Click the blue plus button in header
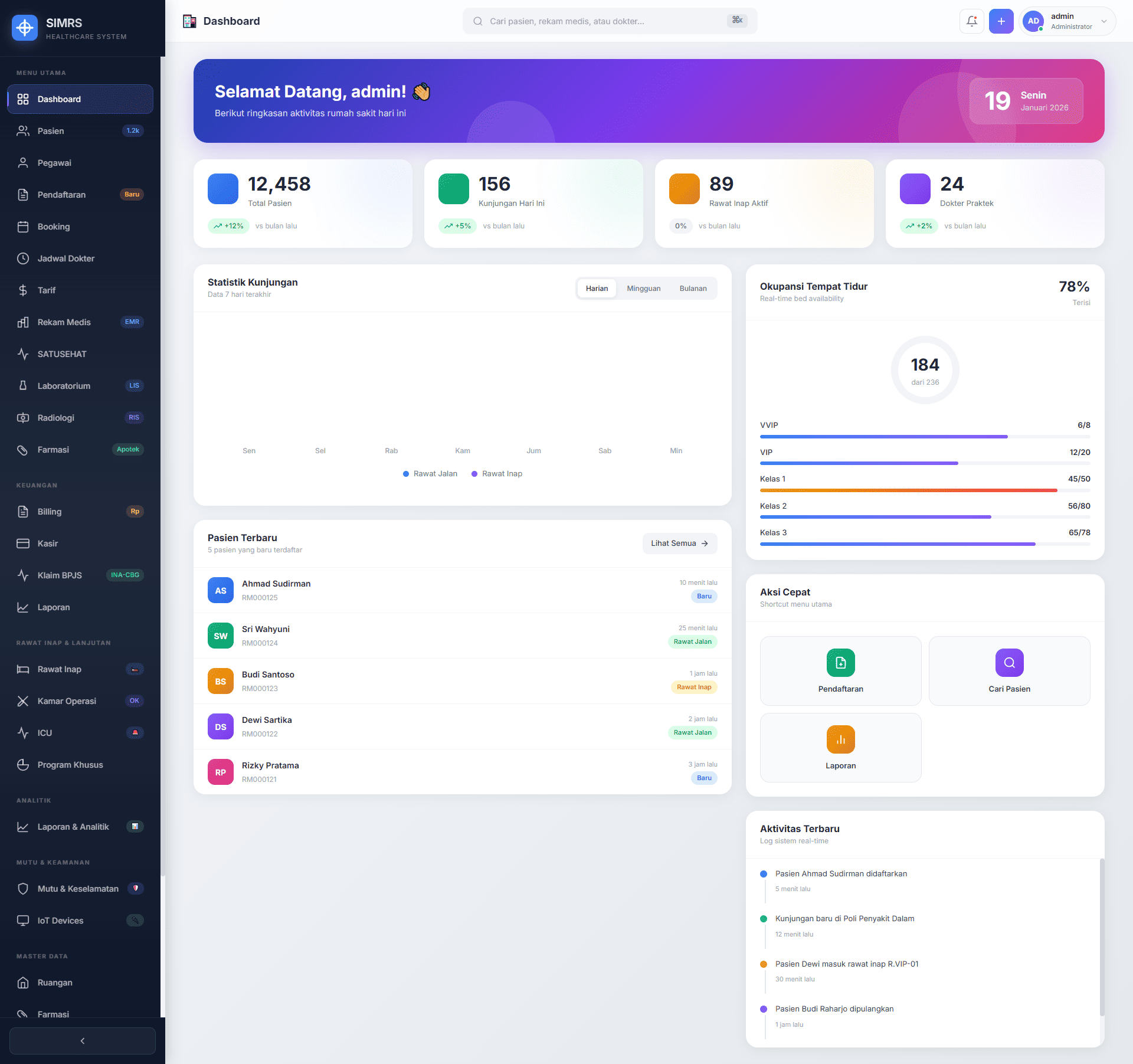 point(1001,21)
